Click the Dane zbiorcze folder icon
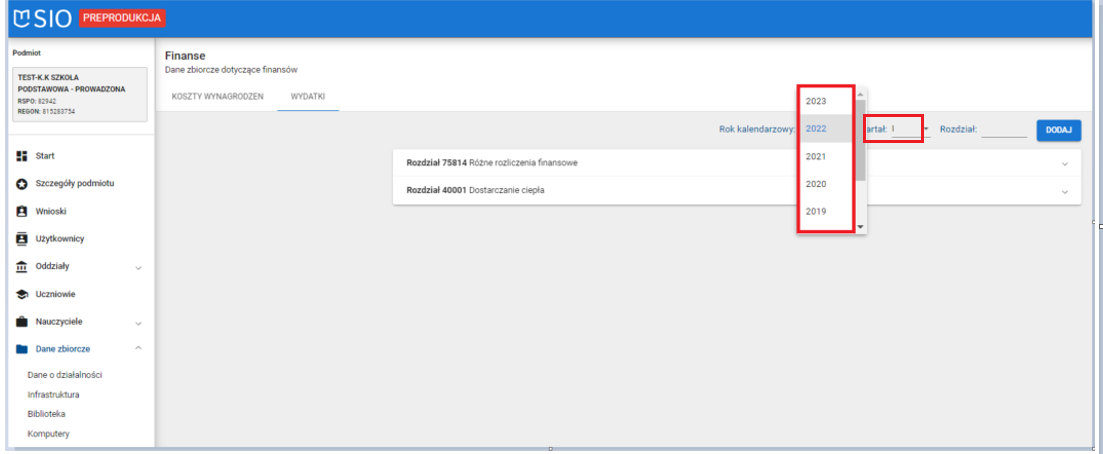 pyautogui.click(x=20, y=349)
